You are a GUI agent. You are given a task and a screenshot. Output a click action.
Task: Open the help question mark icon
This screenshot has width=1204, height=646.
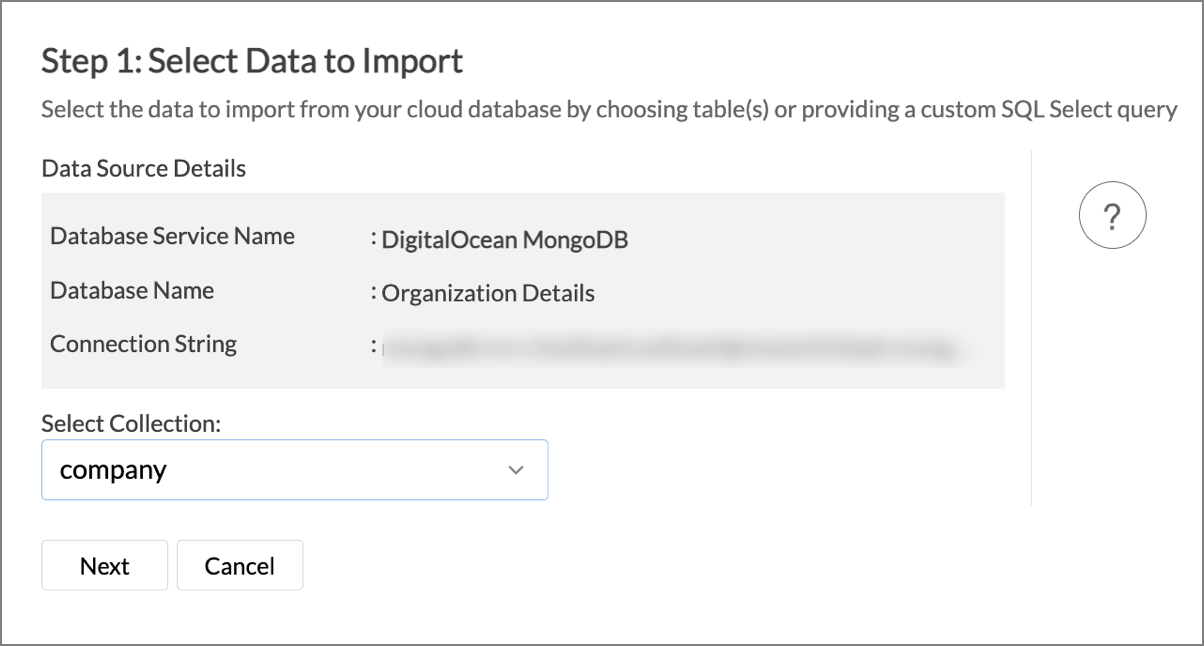tap(1112, 216)
